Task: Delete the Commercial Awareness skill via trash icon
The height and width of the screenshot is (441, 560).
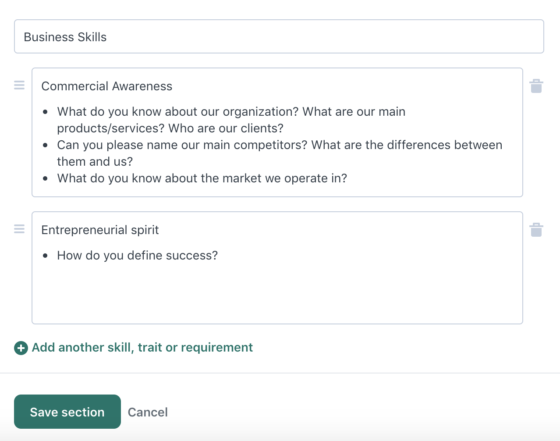Action: [536, 86]
